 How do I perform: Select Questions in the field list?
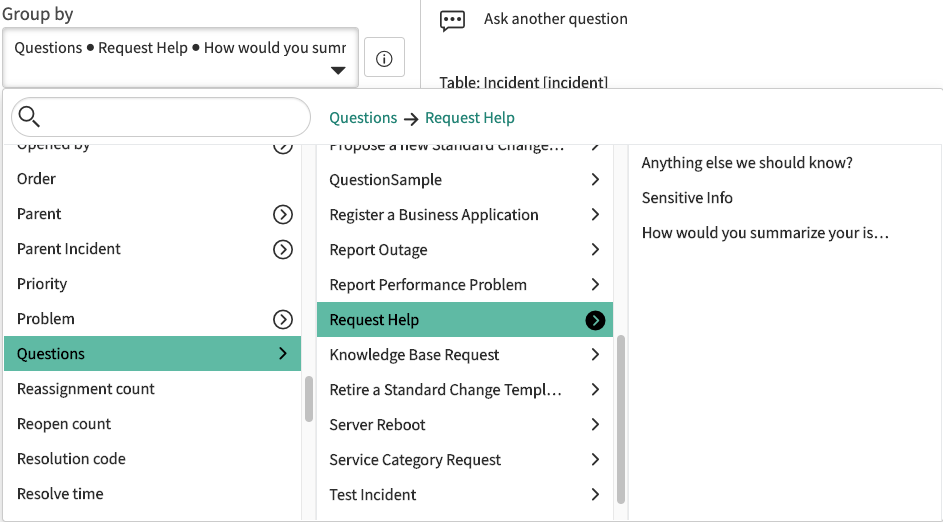point(152,354)
